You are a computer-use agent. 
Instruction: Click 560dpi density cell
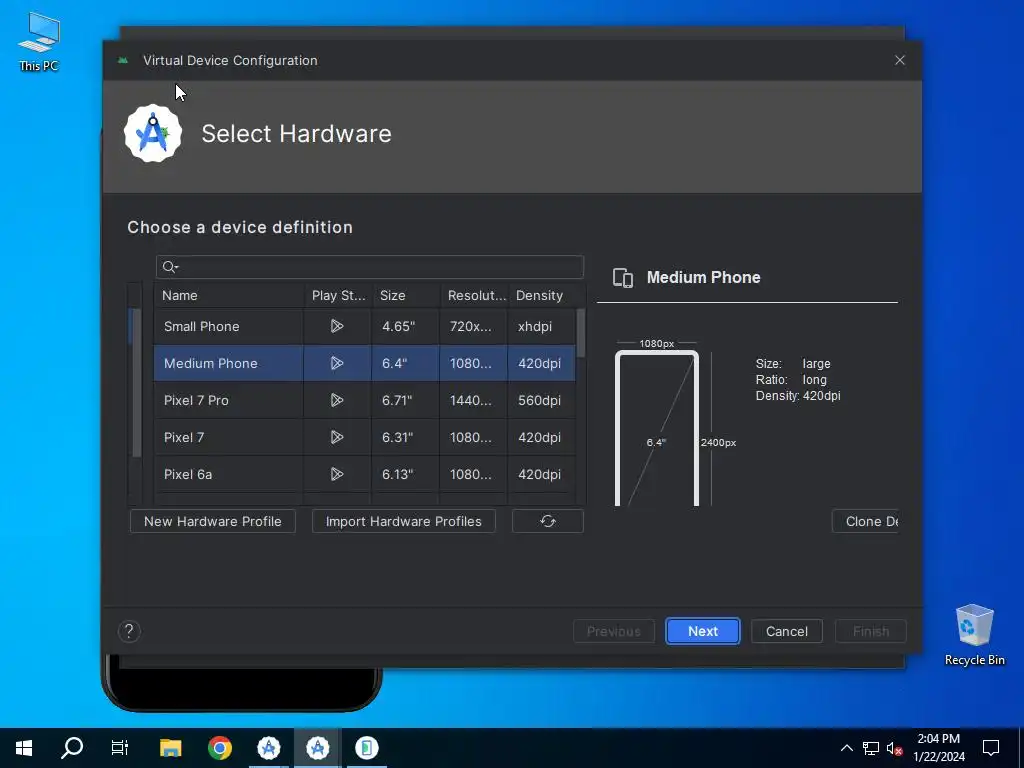(x=539, y=400)
